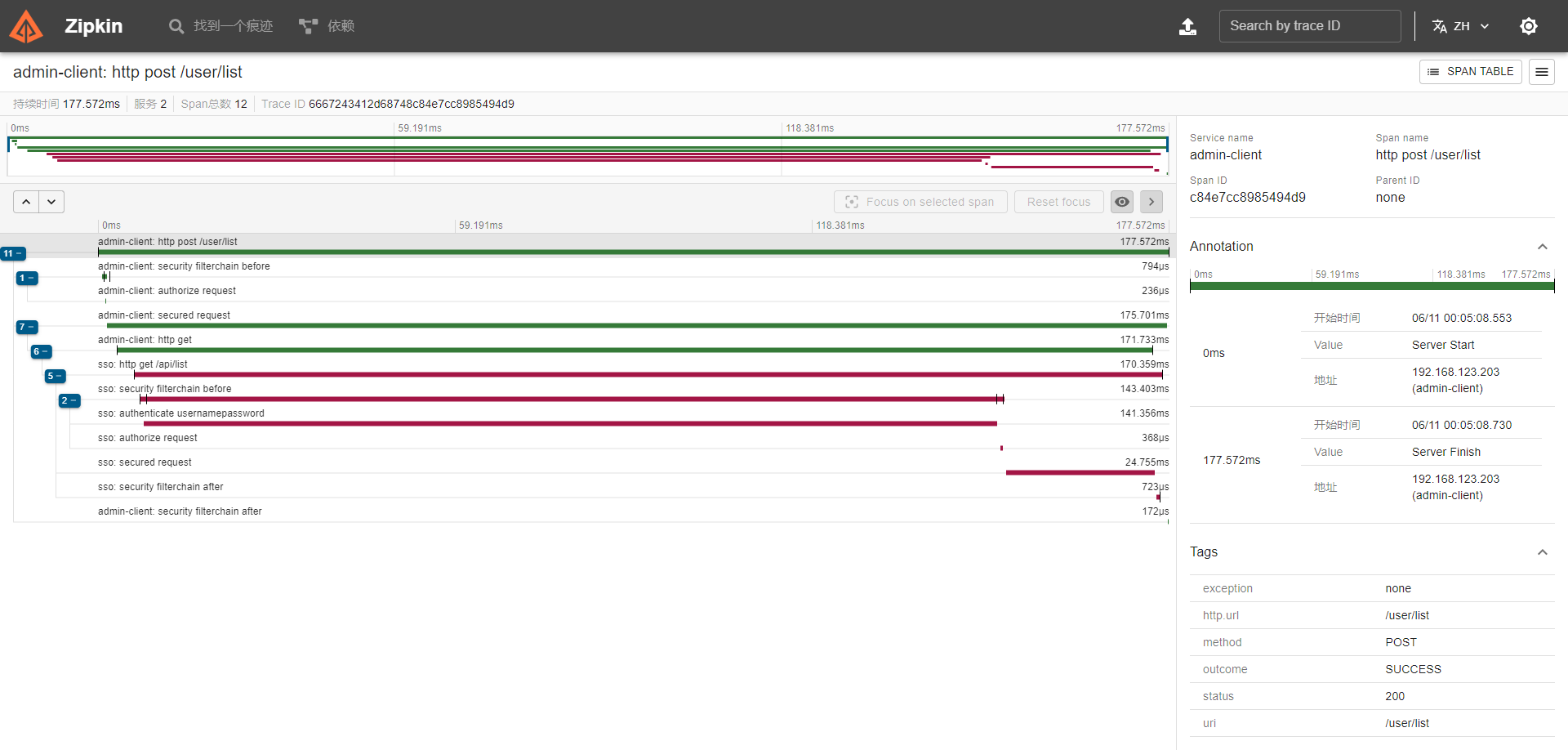Viewport: 1568px width, 750px height.
Task: Open settings via the gear icon
Action: [1529, 26]
